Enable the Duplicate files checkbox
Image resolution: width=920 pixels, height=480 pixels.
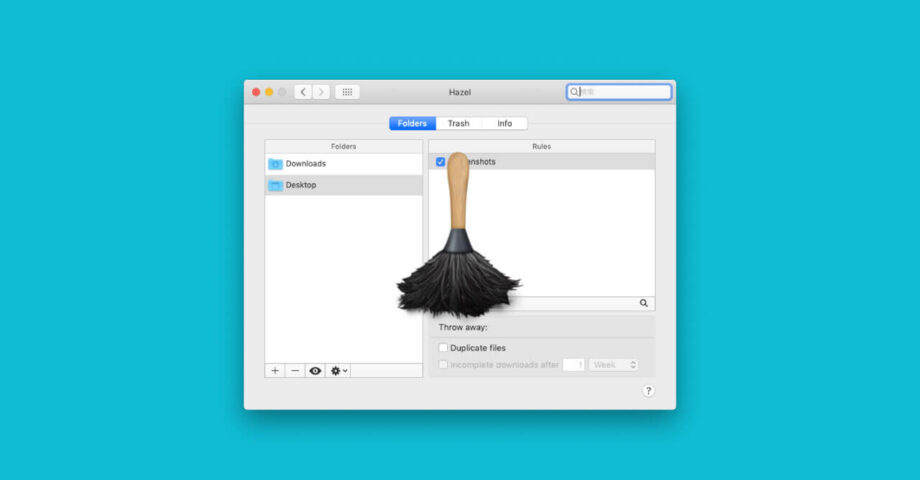tap(443, 348)
